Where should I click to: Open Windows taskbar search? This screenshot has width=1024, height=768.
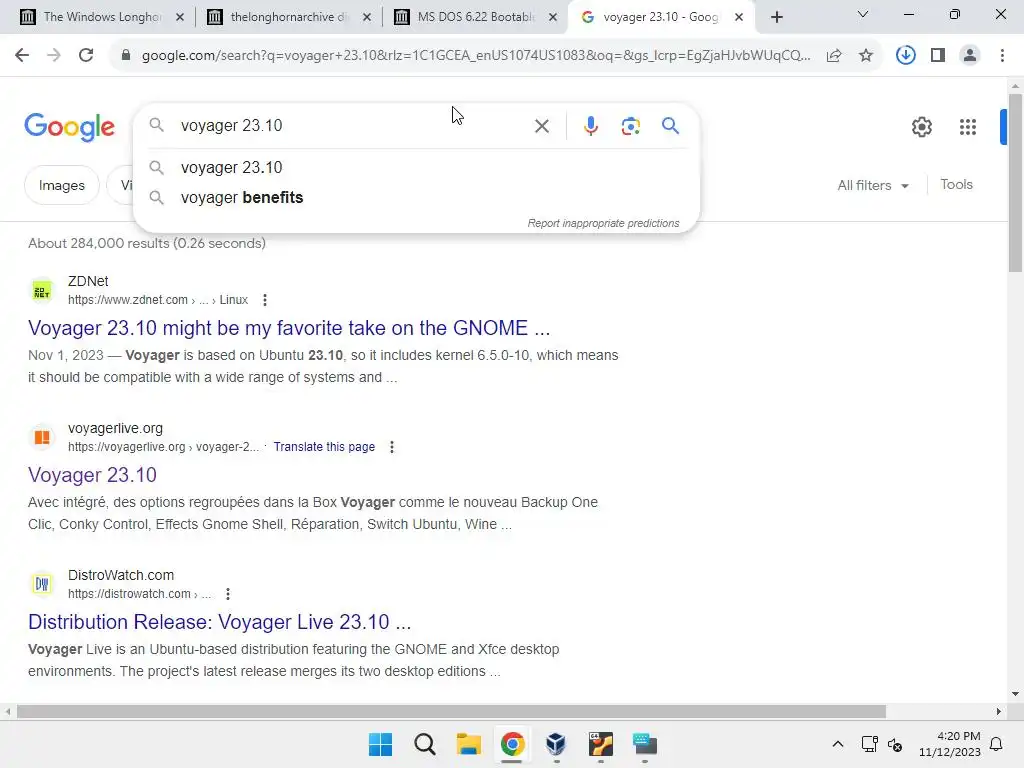pyautogui.click(x=424, y=744)
